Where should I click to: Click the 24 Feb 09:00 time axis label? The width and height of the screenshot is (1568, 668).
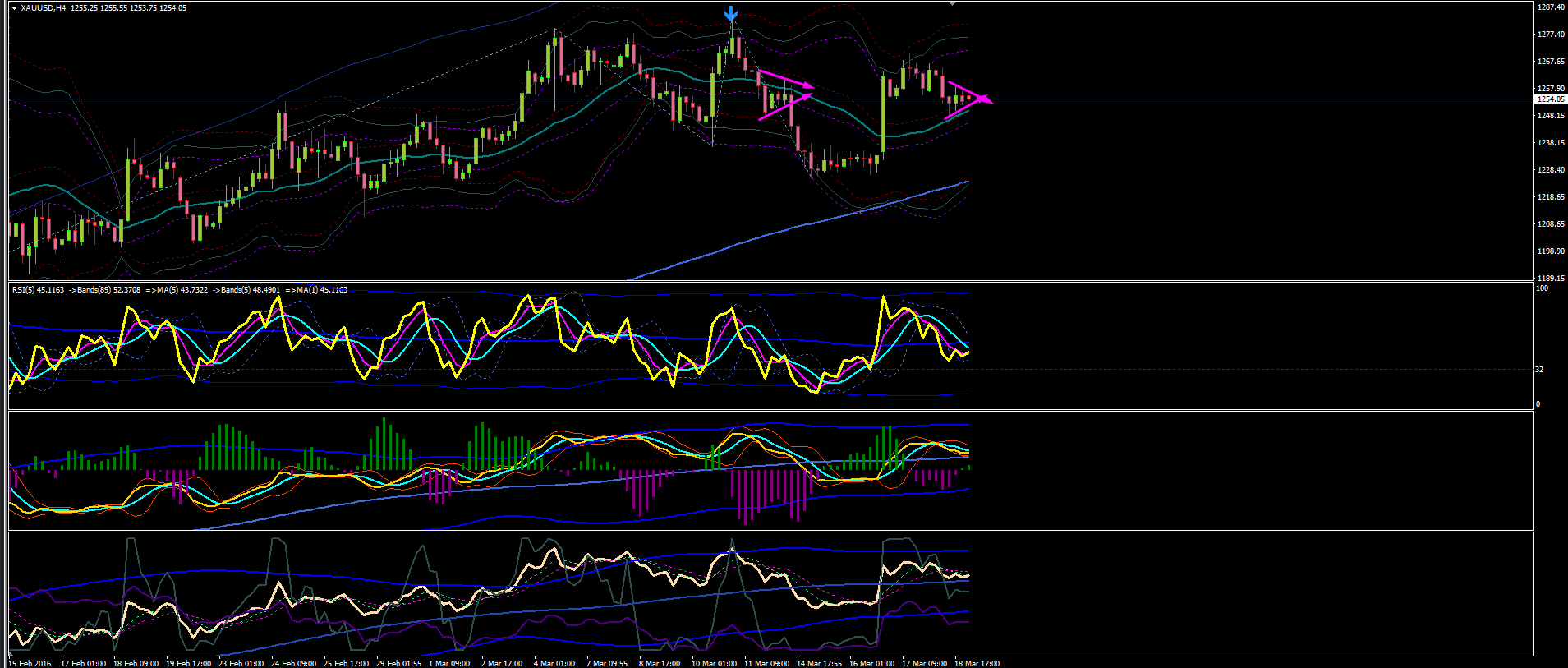[x=293, y=663]
